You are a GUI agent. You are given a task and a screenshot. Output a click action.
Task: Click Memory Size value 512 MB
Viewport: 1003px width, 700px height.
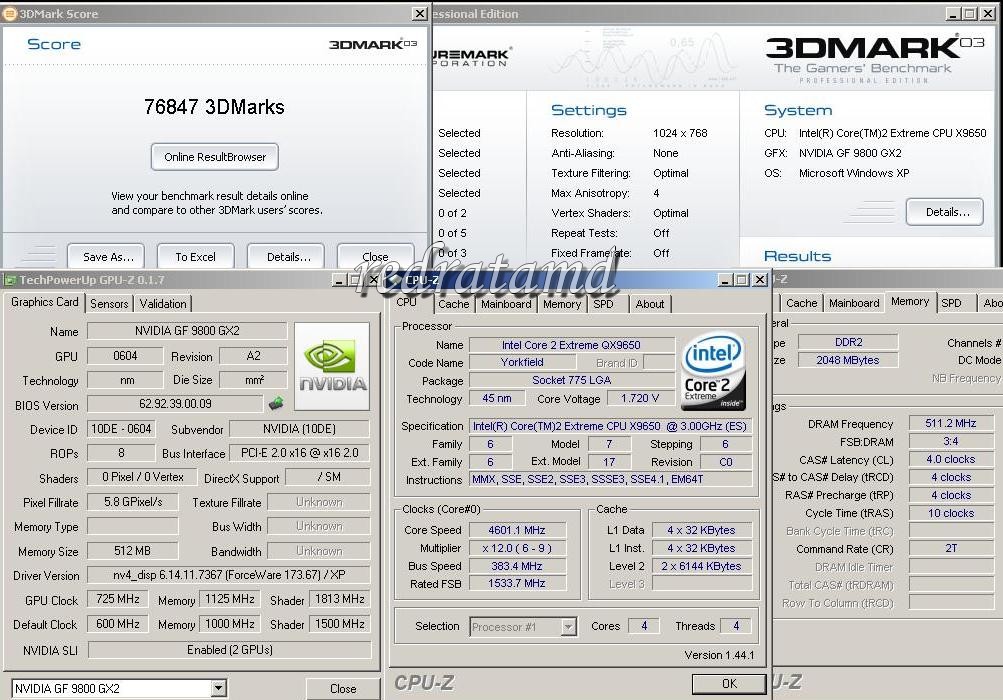tap(132, 550)
